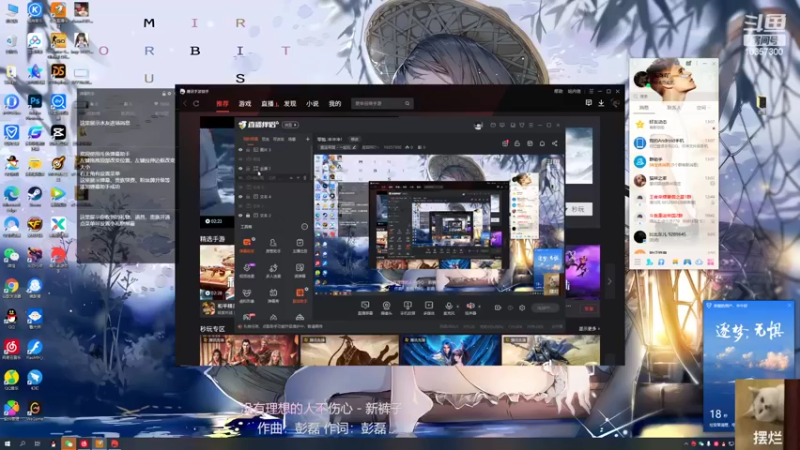The image size is (800, 450).
Task: Delete selected layer with trash icon
Action: [x=305, y=178]
